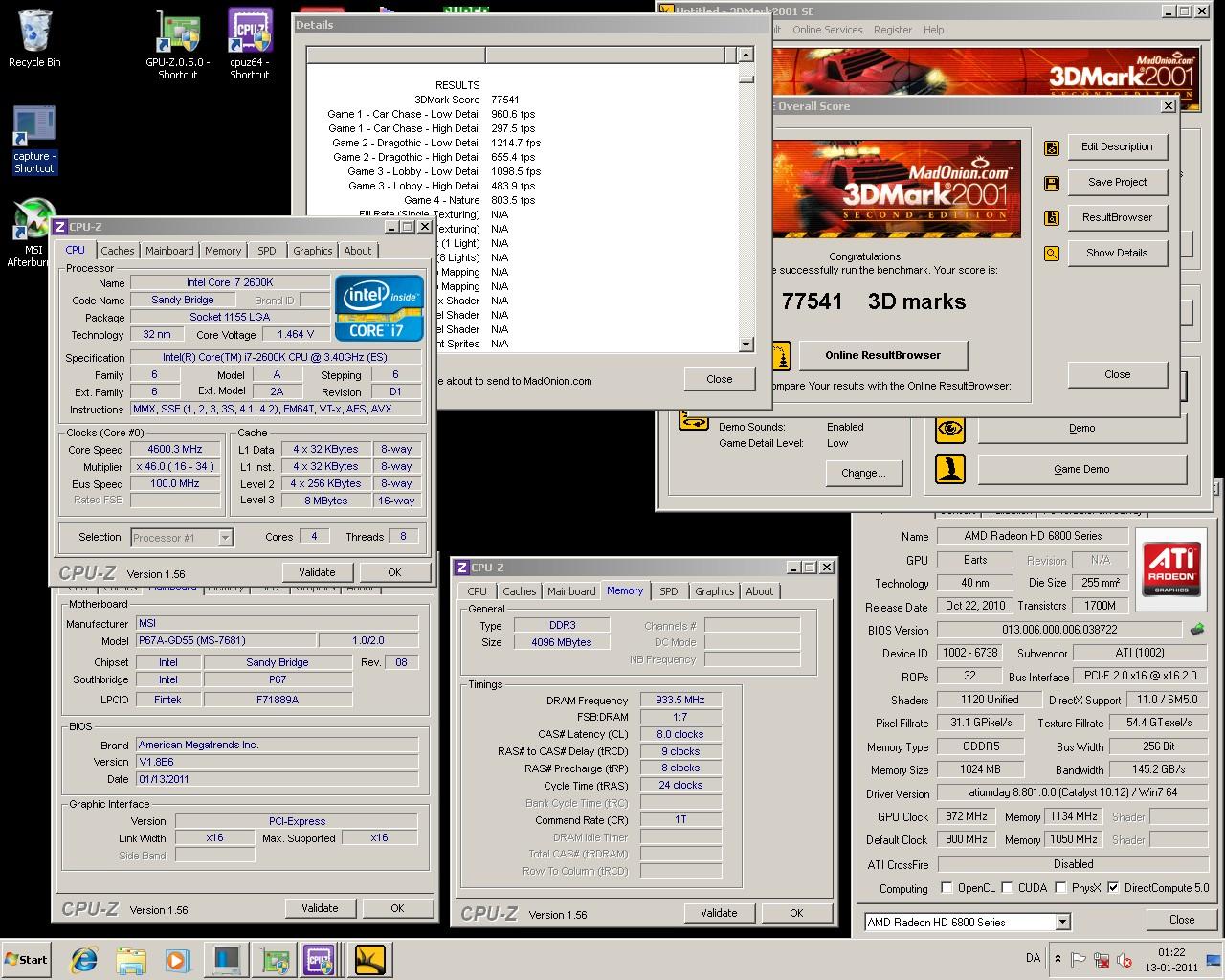This screenshot has height=980, width=1225.
Task: Open Graphics tab in the Memory CPU-Z window
Action: coord(714,591)
